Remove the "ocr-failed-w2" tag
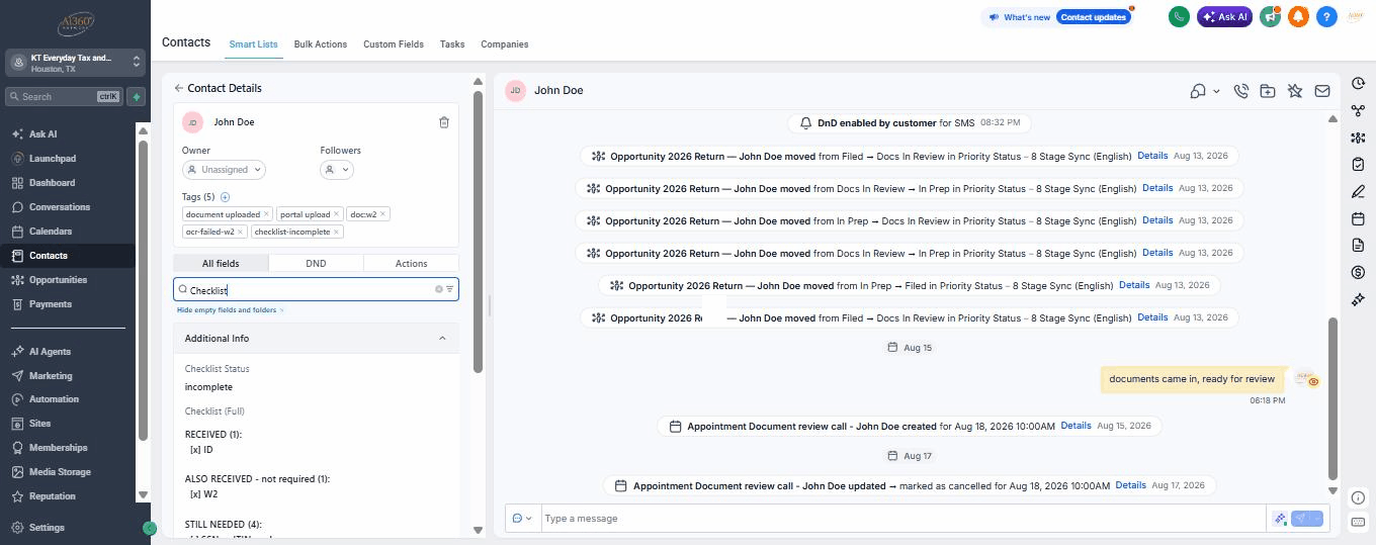 241,231
